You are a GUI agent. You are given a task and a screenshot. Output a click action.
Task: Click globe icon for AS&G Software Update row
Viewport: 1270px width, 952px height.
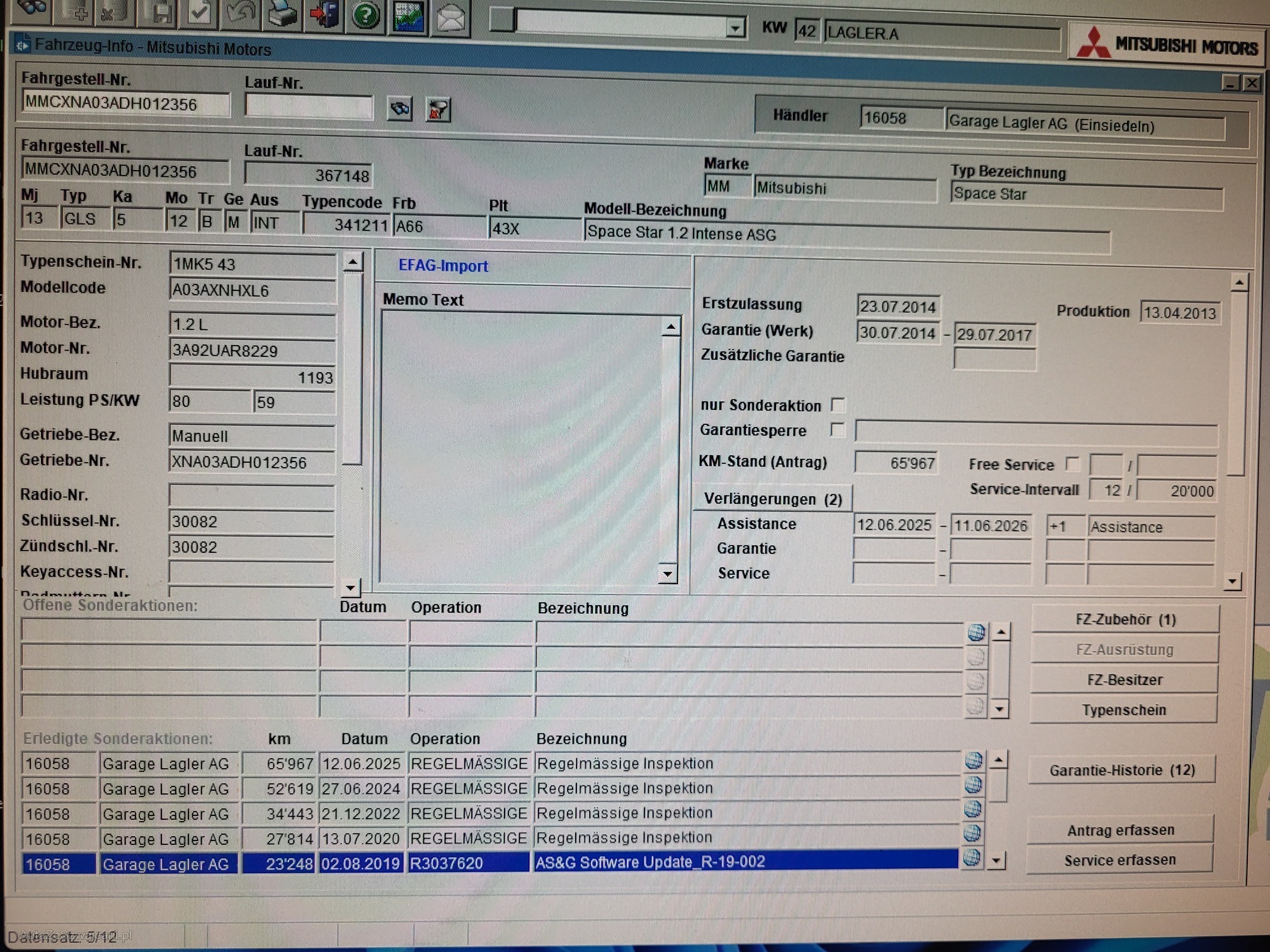click(x=972, y=858)
